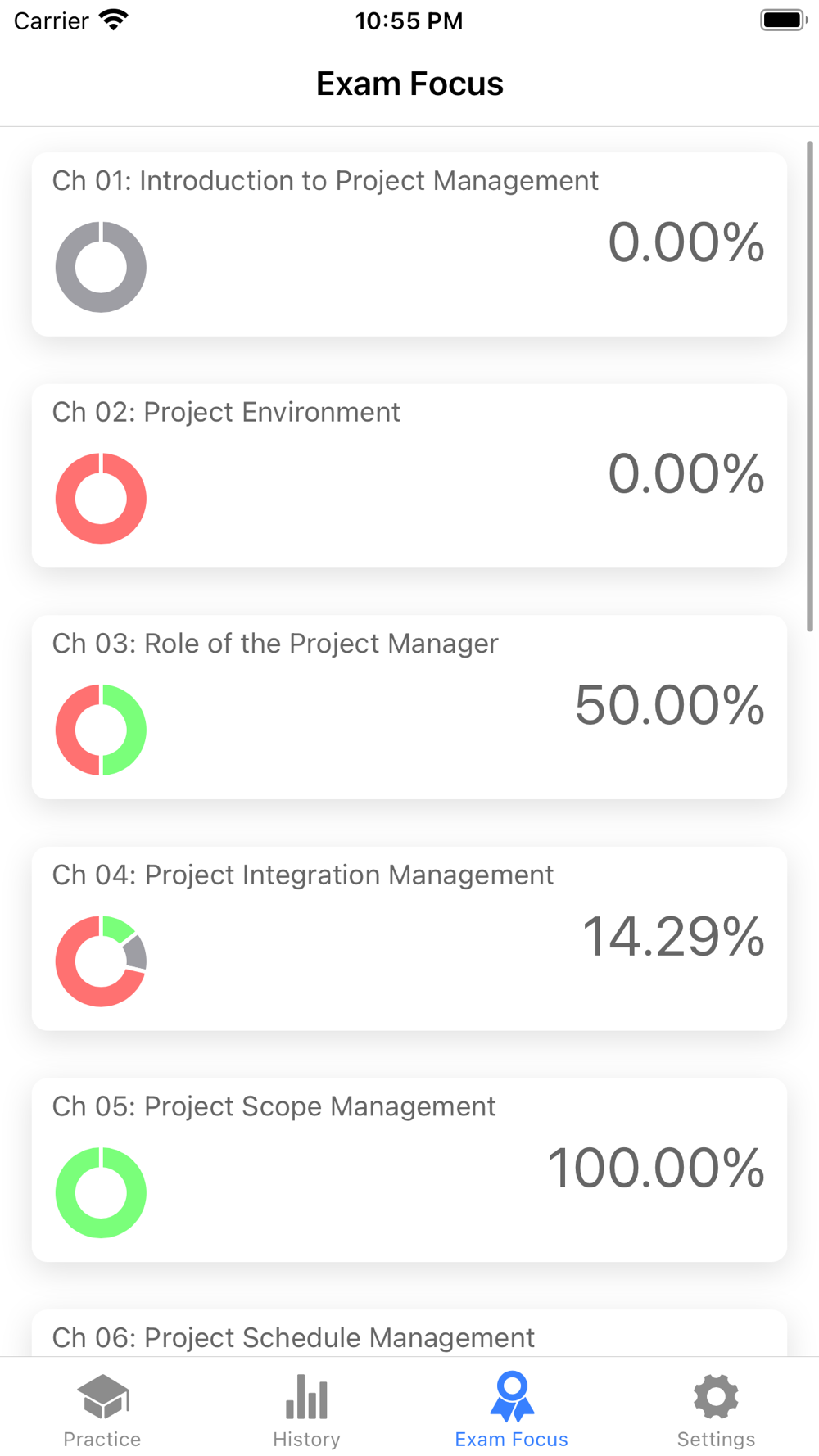Open the Practice tab graduation cap icon

pyautogui.click(x=102, y=1397)
